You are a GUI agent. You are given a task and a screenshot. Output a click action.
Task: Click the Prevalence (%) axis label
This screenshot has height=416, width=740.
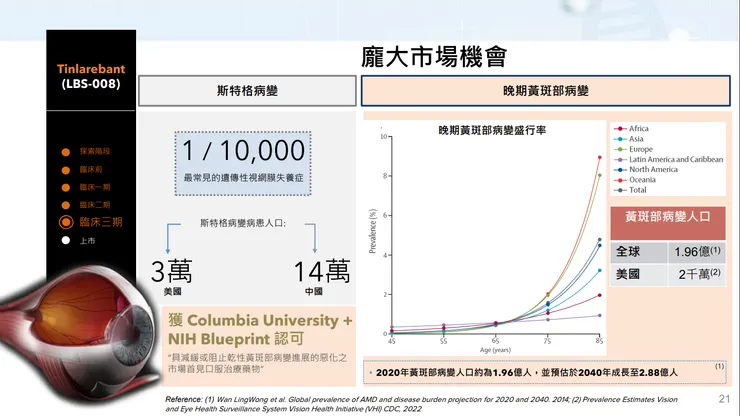373,231
